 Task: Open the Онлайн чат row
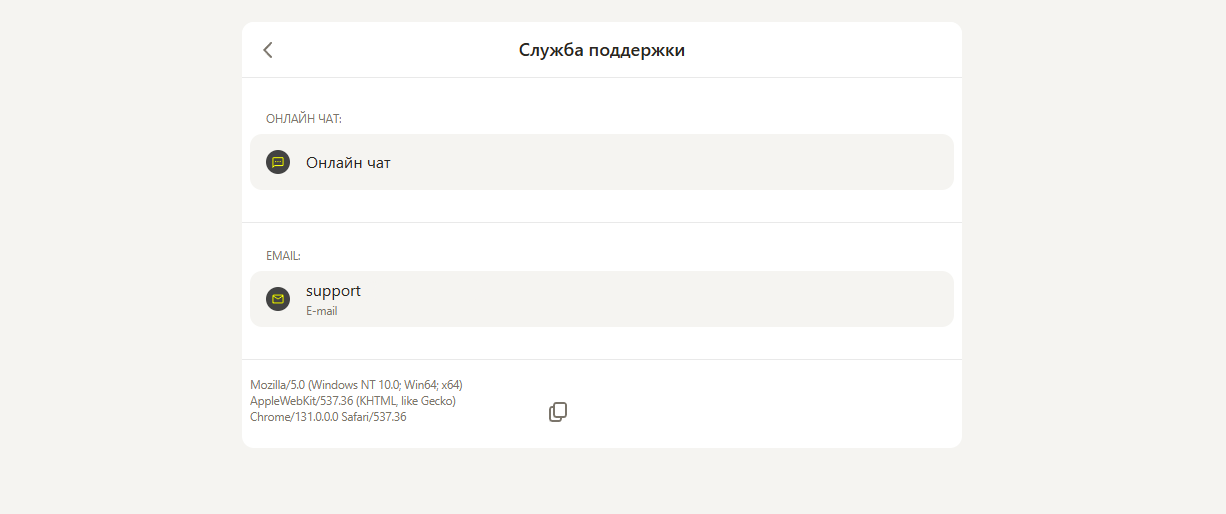point(602,162)
